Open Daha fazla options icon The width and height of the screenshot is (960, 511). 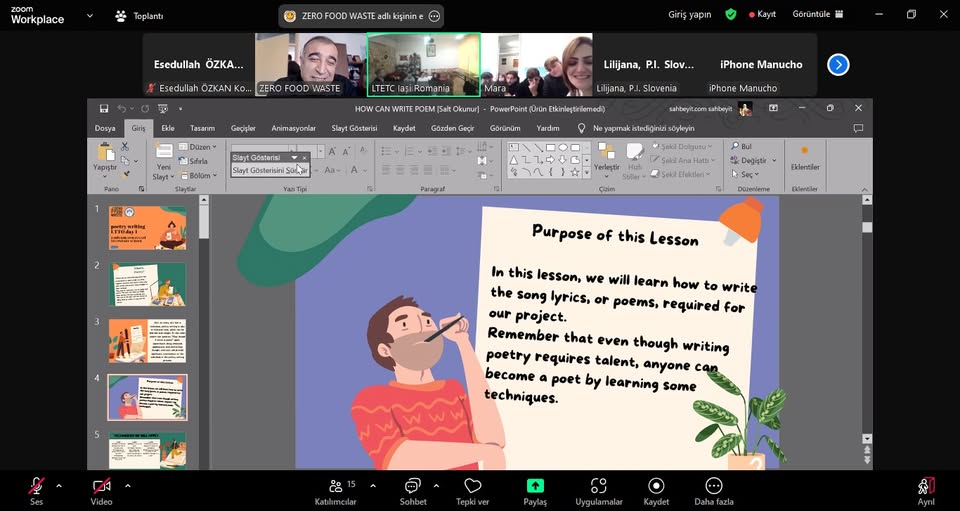click(714, 486)
